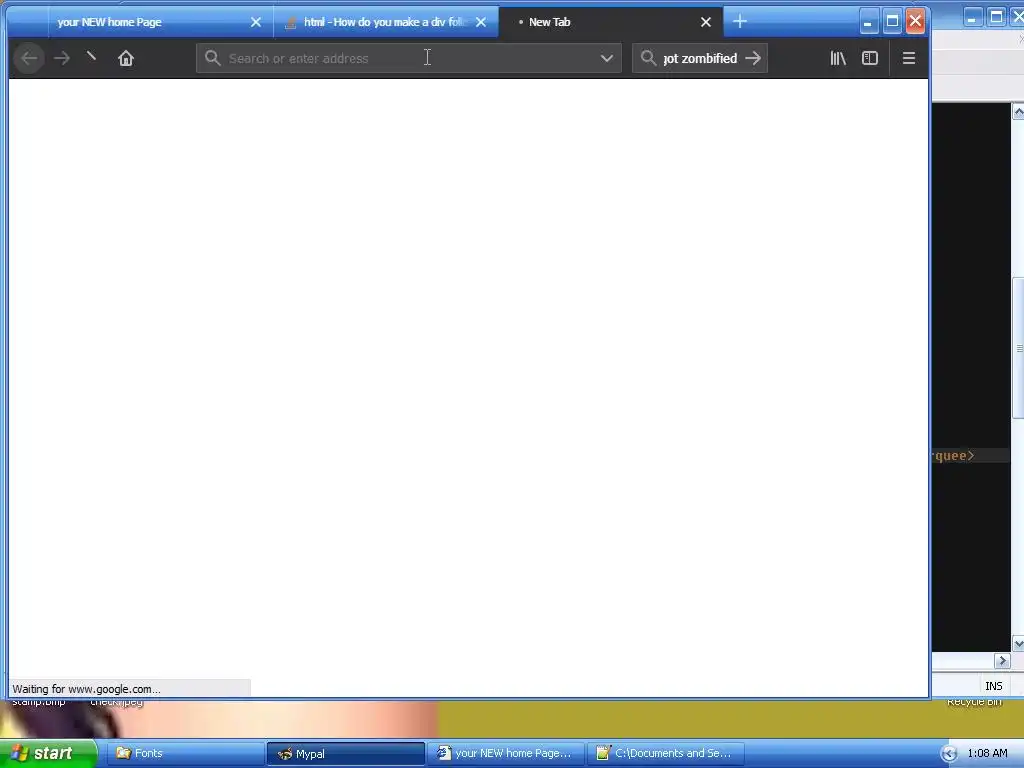
Task: Submit search with the go arrow
Action: coord(753,58)
